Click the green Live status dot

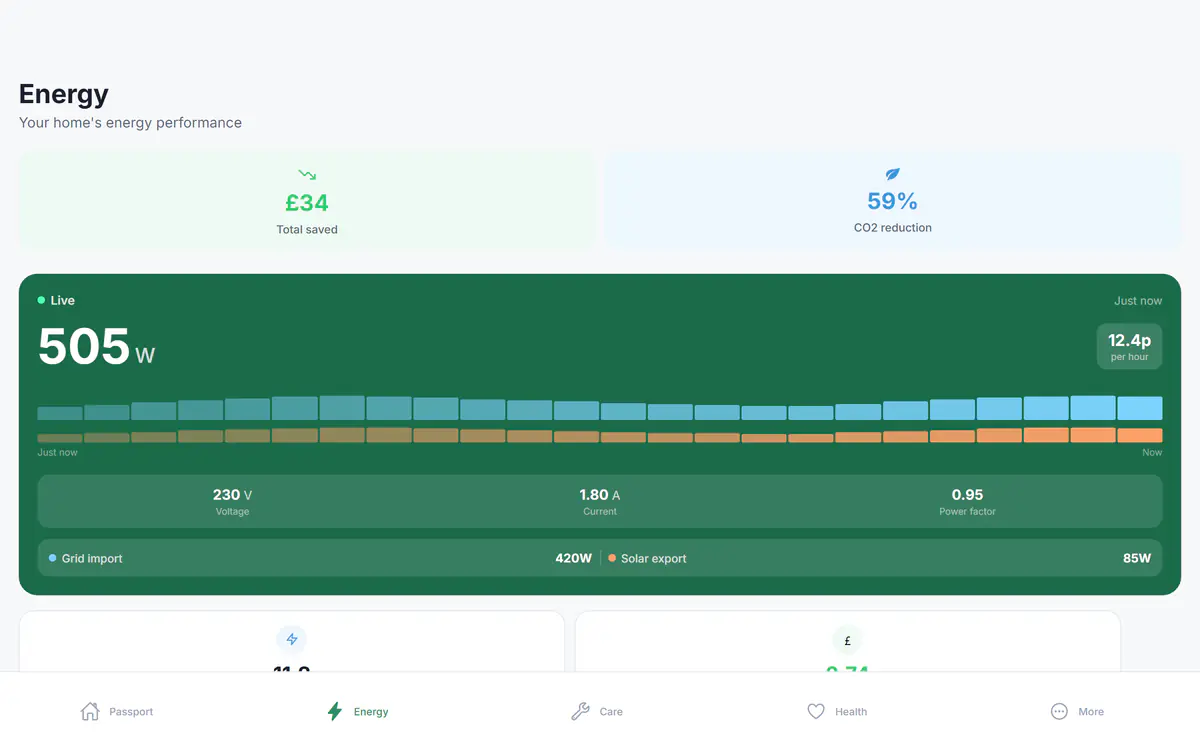(41, 300)
